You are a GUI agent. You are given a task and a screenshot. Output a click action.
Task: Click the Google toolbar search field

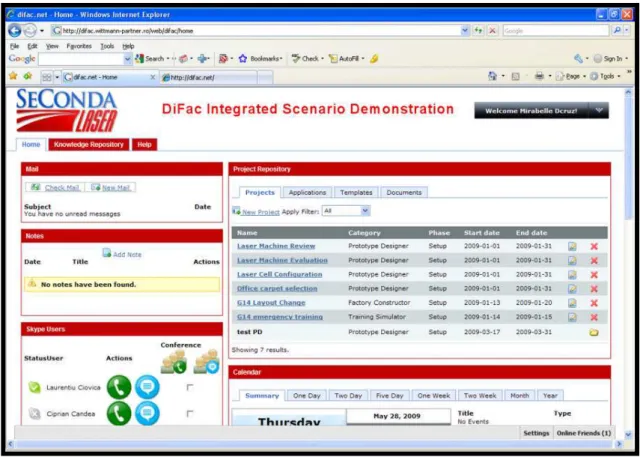point(81,59)
